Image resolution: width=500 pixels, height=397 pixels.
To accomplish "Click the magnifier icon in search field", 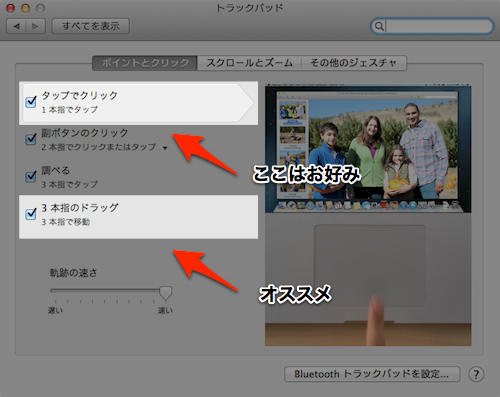I will click(x=379, y=26).
